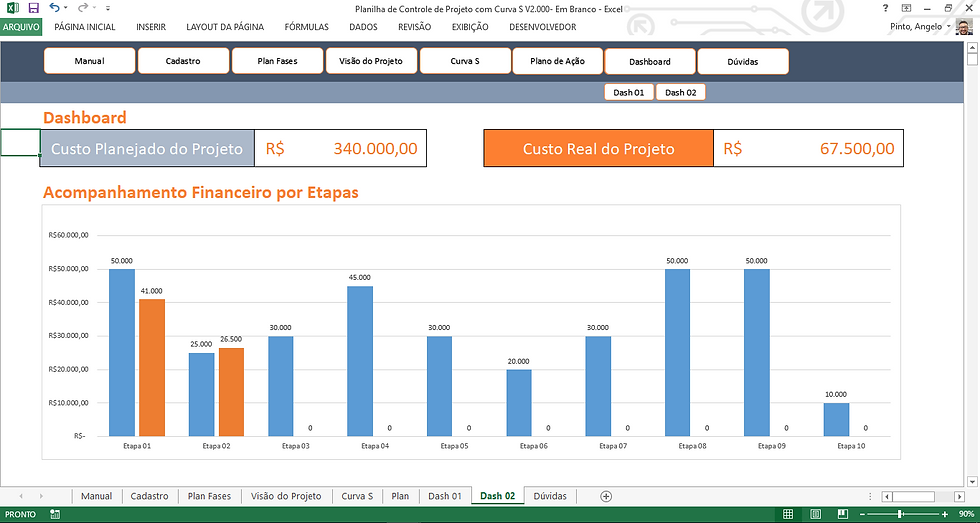Switch to INSERIR ribbon tab
The height and width of the screenshot is (523, 980).
151,27
